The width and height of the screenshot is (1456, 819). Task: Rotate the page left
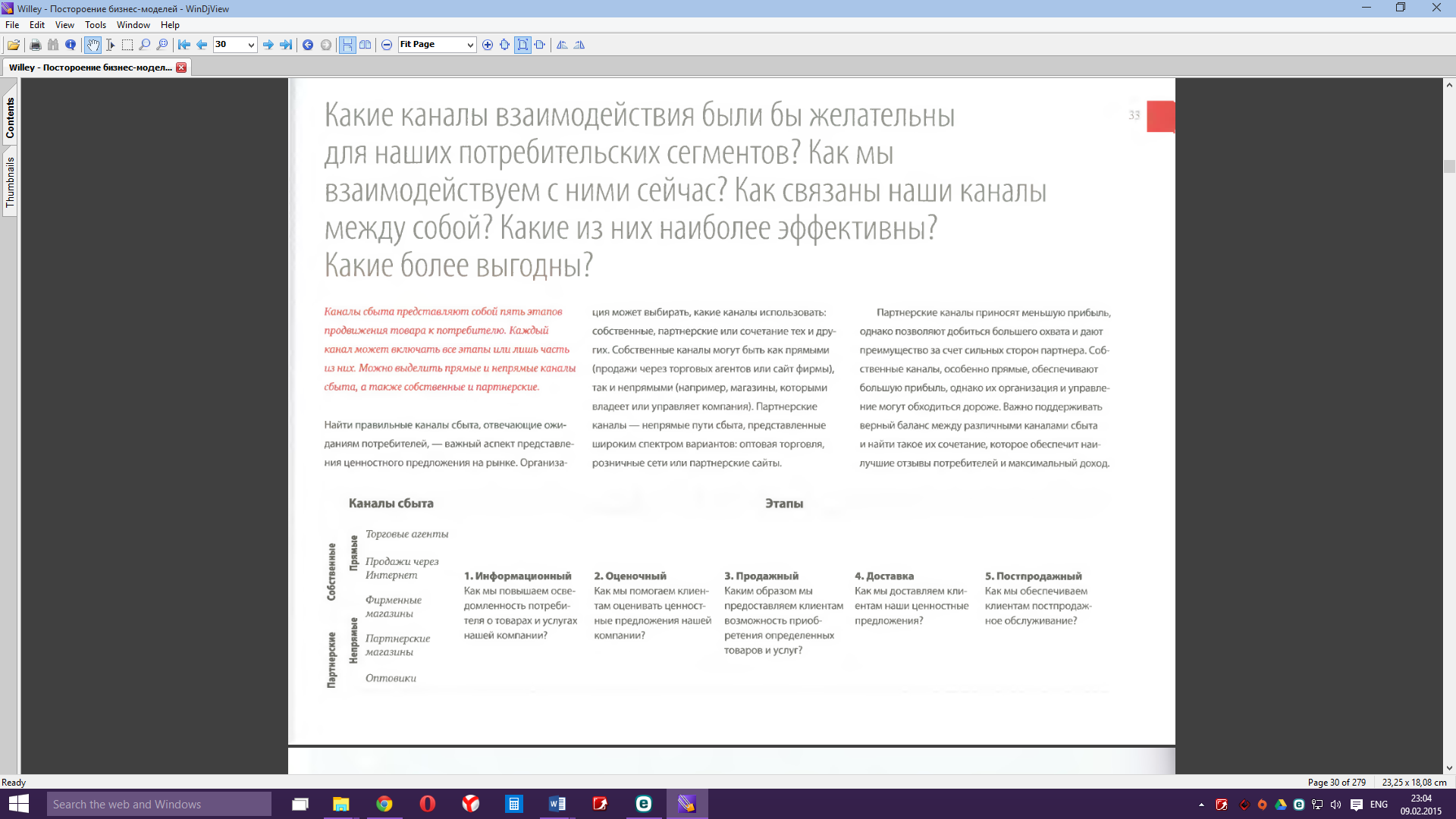(x=562, y=45)
